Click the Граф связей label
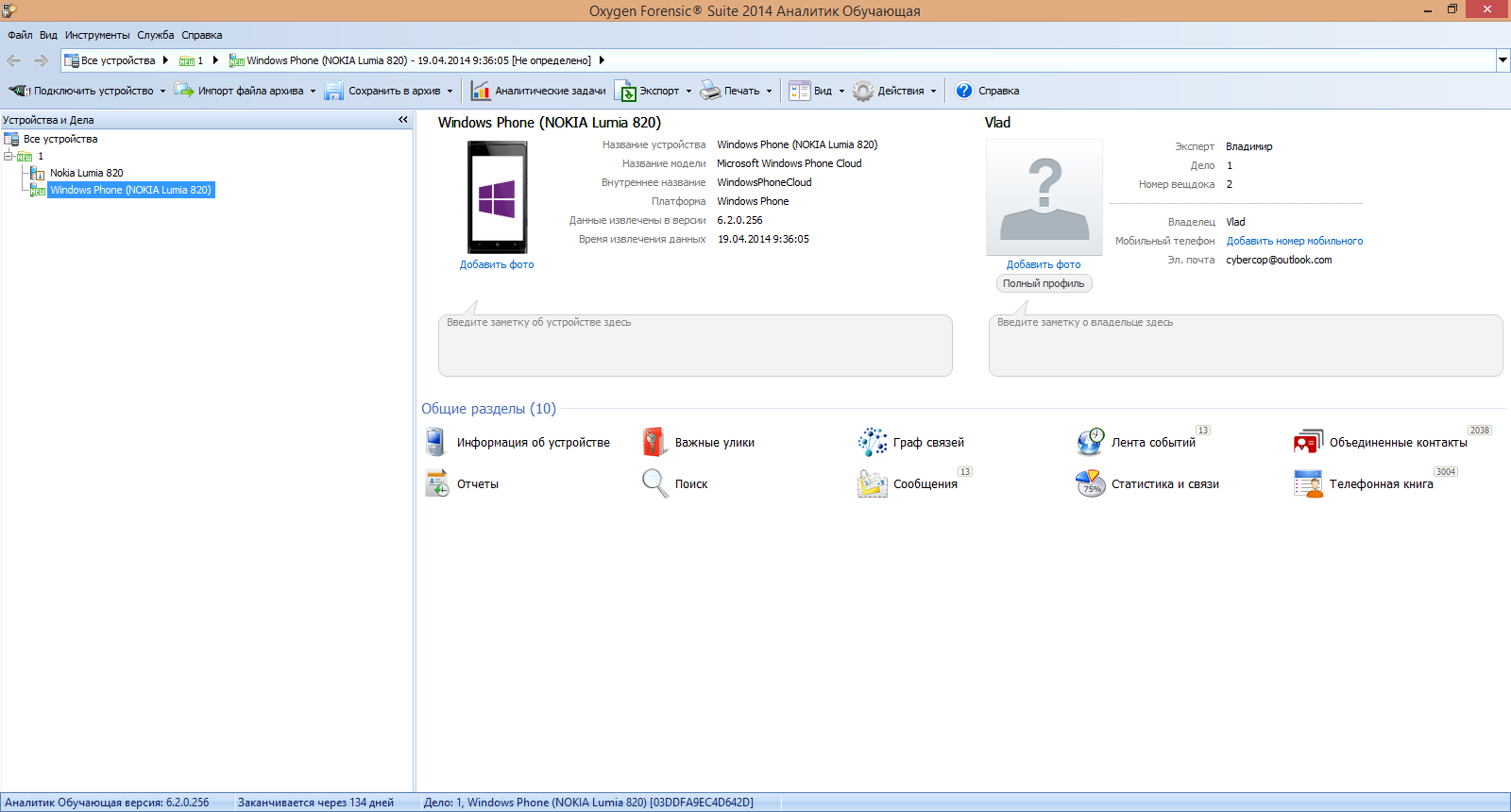The height and width of the screenshot is (812, 1511). point(928,442)
